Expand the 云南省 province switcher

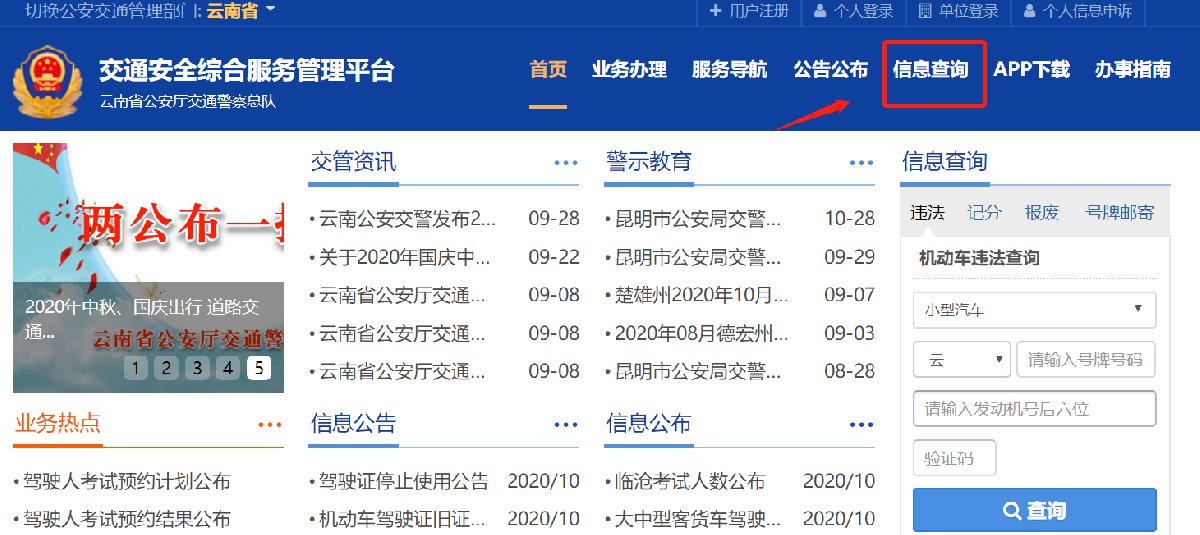point(240,11)
